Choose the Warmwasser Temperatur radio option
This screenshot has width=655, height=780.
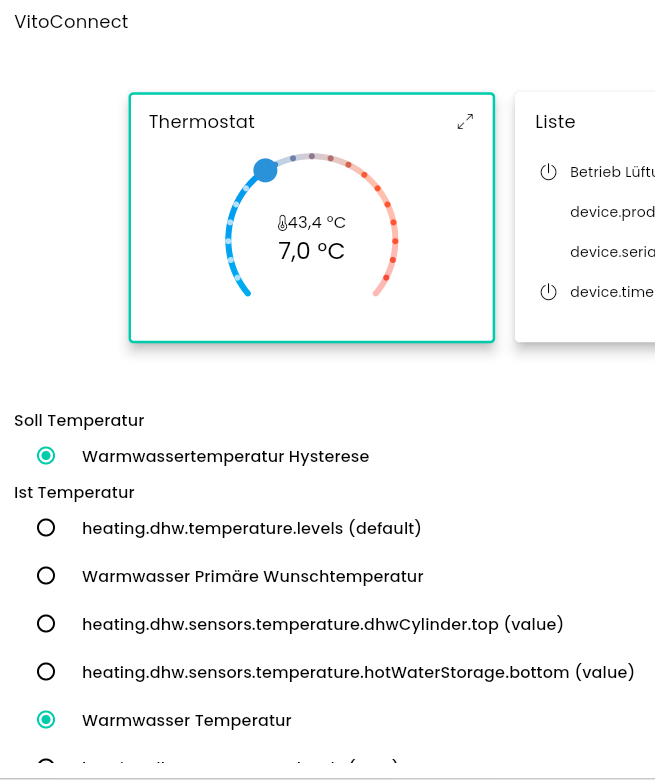click(x=46, y=720)
